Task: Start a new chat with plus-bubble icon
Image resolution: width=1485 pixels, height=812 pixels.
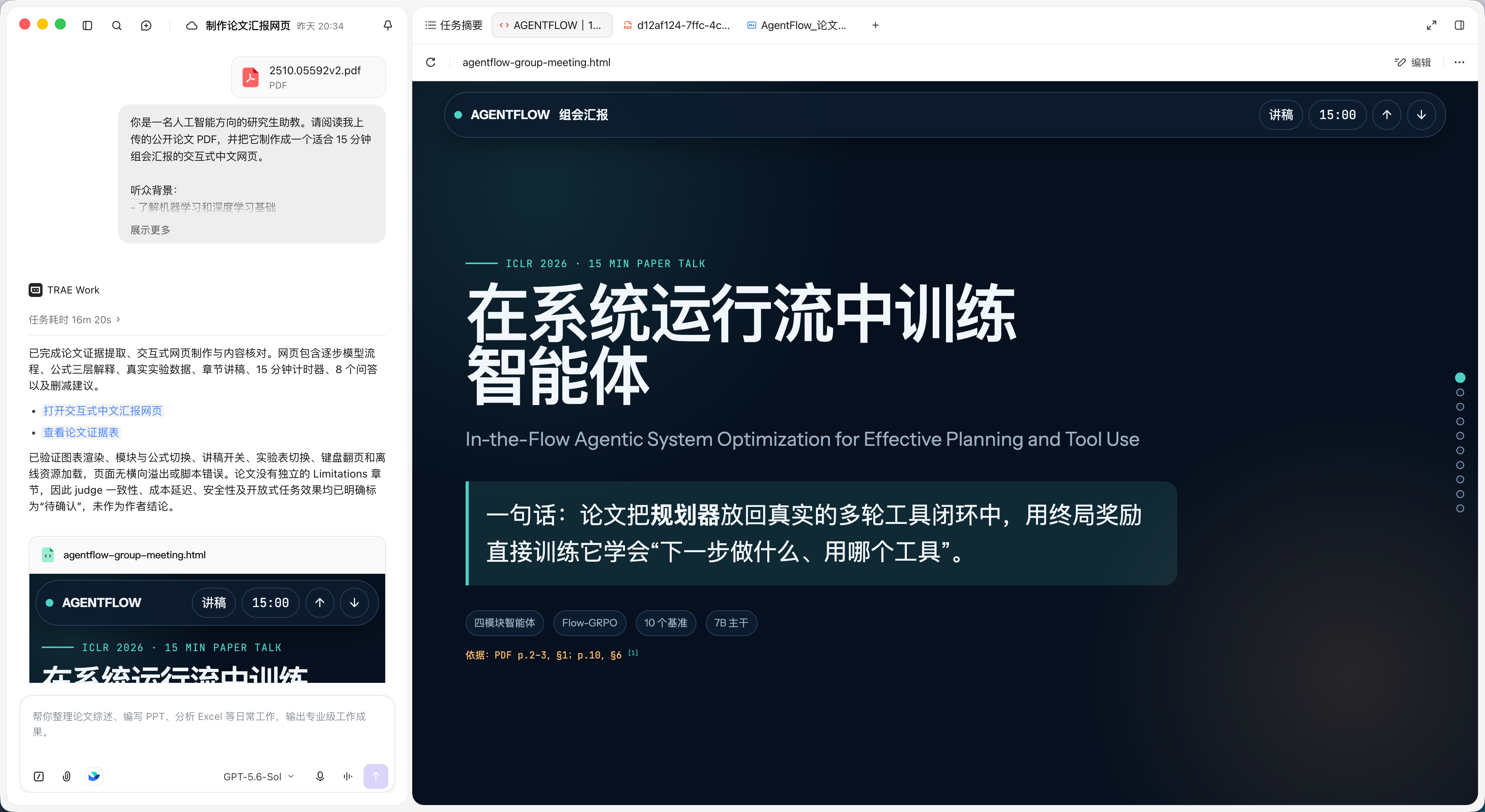Action: click(147, 26)
